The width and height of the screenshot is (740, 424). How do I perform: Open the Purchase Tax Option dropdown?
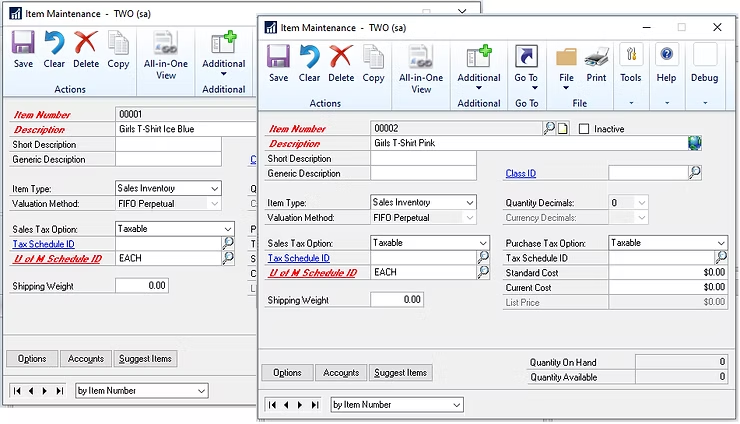[721, 243]
